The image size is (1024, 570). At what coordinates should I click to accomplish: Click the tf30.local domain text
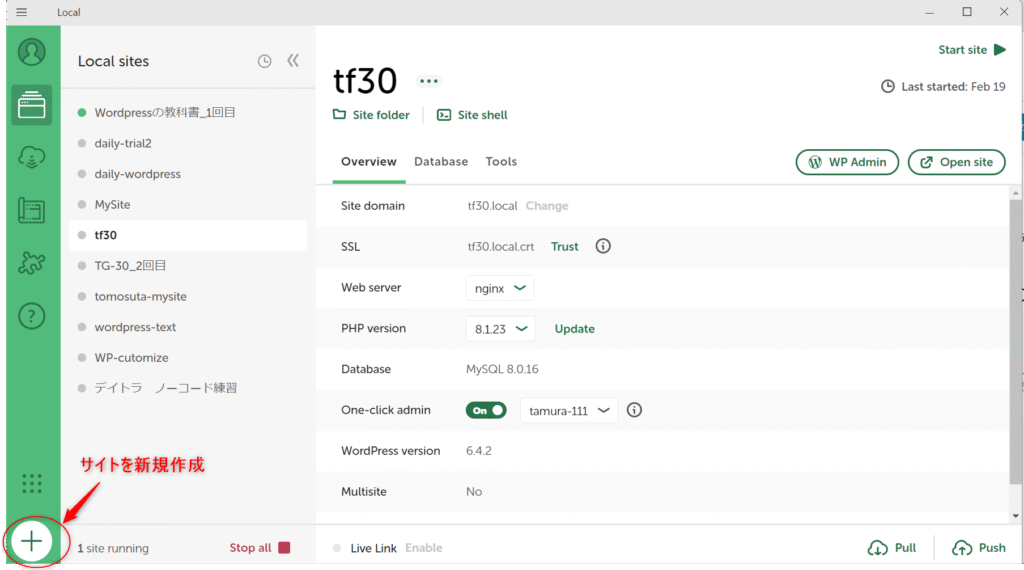pos(492,206)
